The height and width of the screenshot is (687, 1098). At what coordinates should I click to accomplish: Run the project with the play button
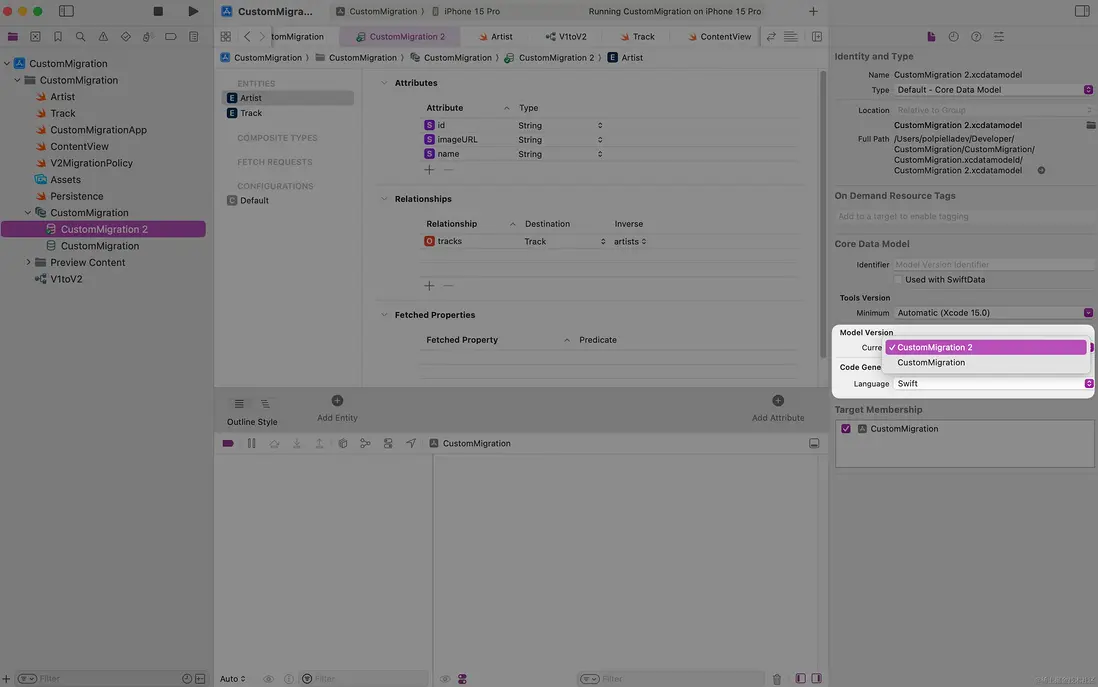tap(193, 11)
